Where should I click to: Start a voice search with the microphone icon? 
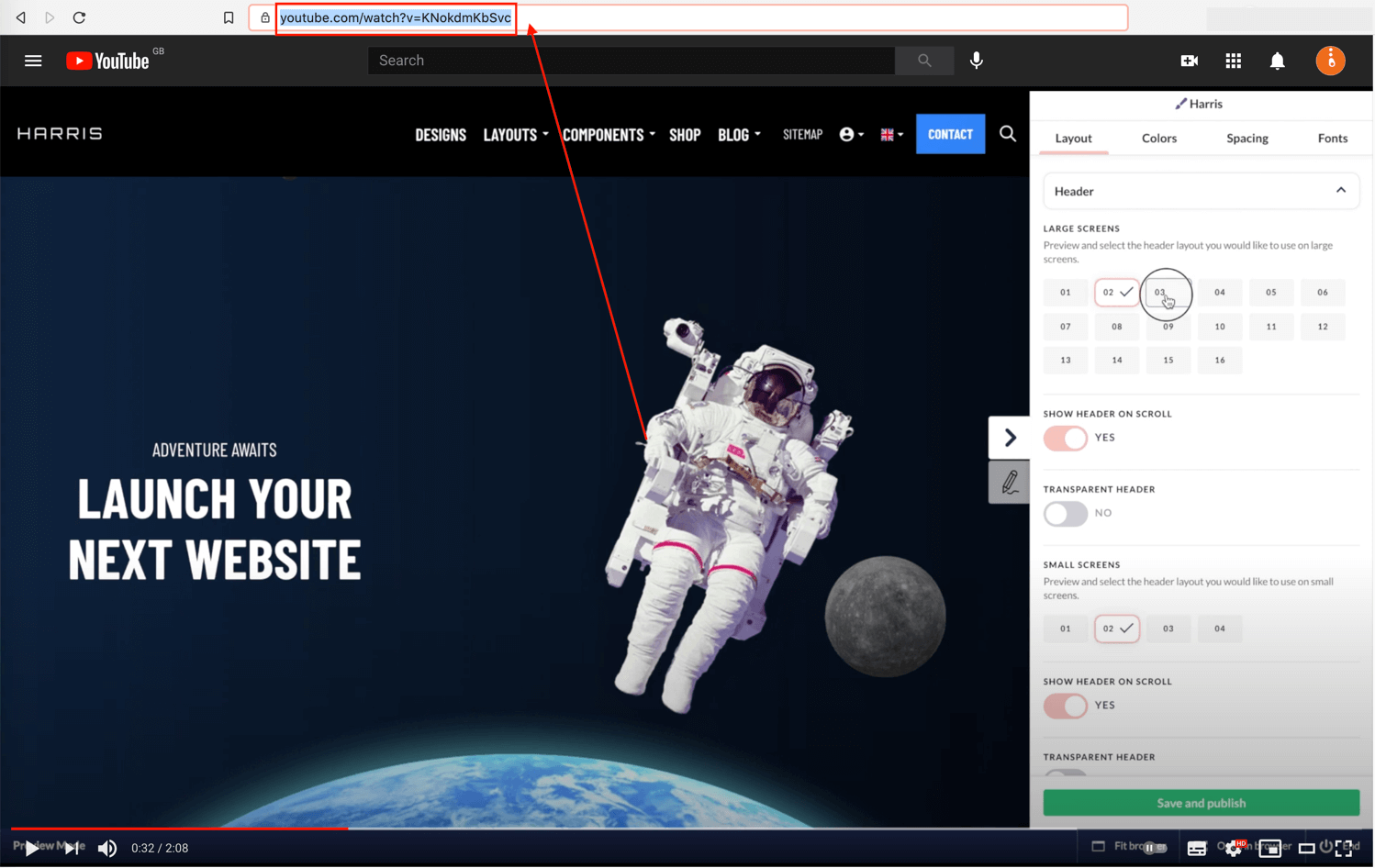(976, 61)
